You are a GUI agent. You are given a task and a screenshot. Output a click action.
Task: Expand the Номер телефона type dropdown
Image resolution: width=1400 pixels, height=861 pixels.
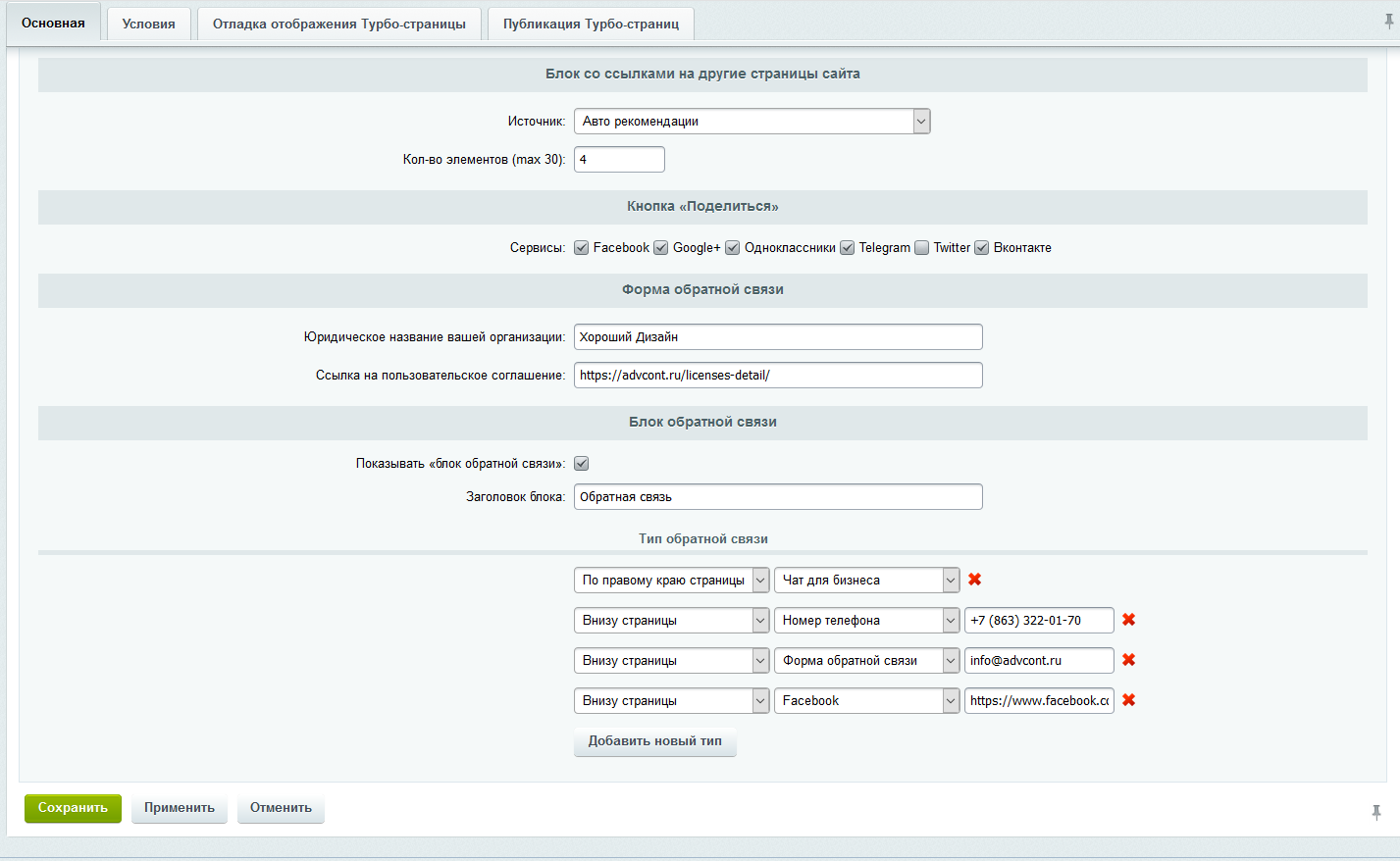point(866,621)
